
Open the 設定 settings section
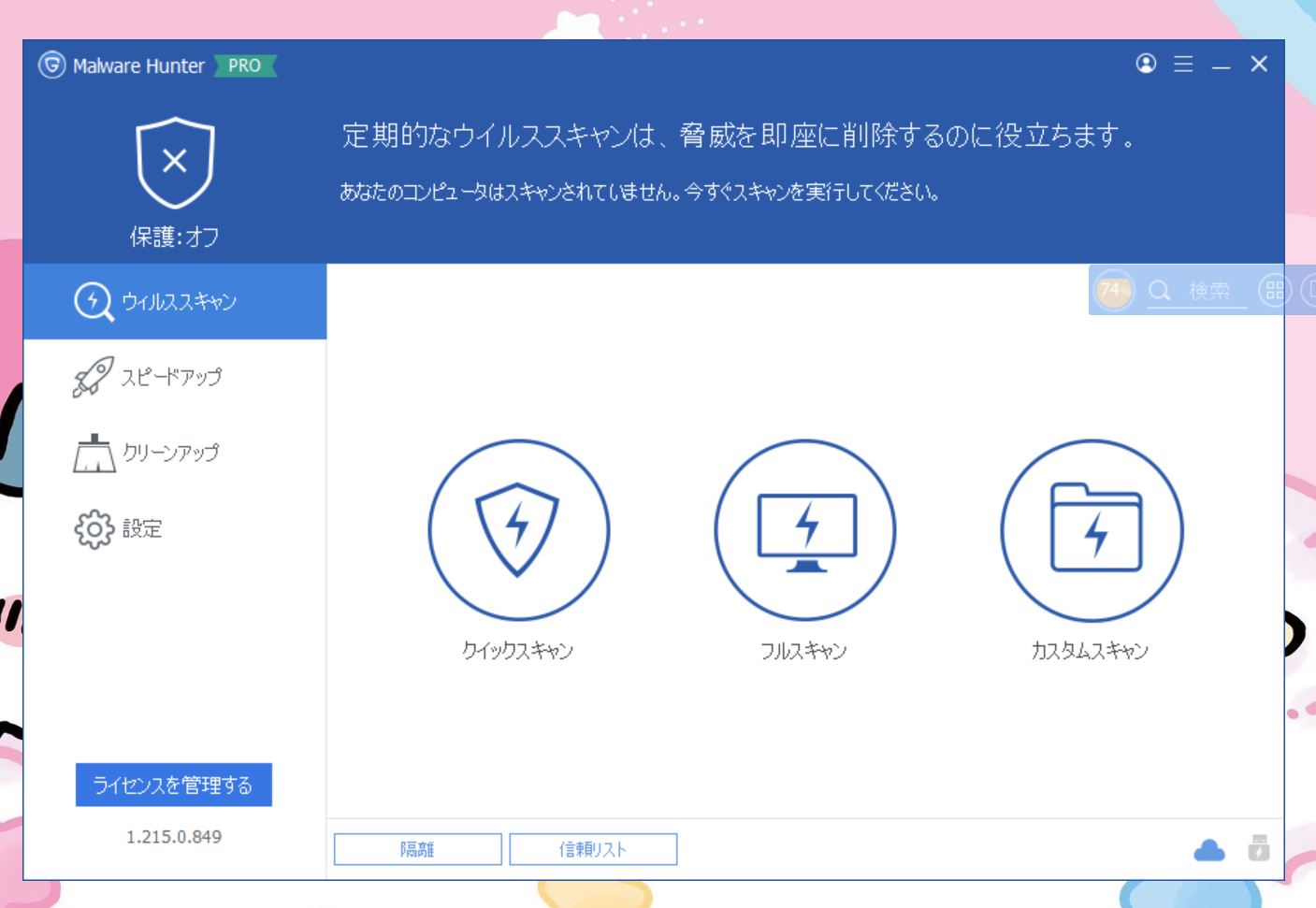point(175,528)
